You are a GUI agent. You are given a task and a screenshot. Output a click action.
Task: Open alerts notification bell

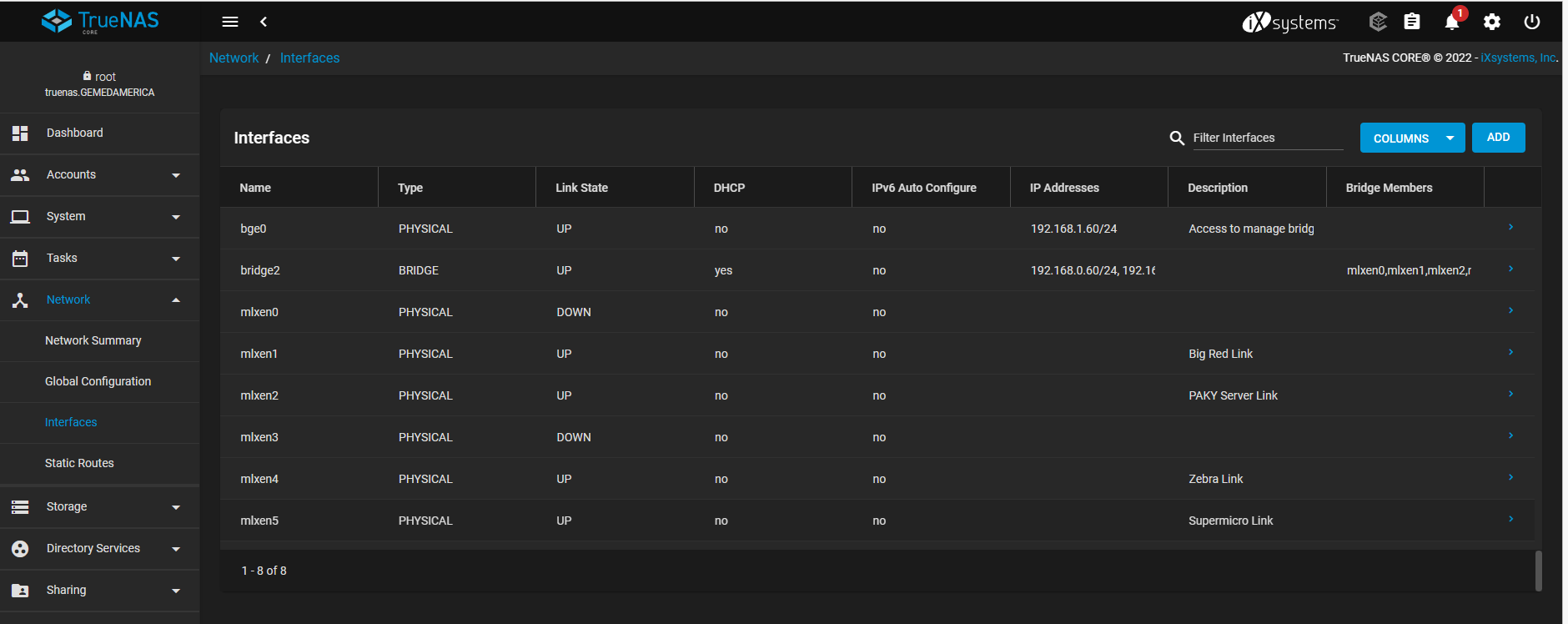(x=1452, y=23)
